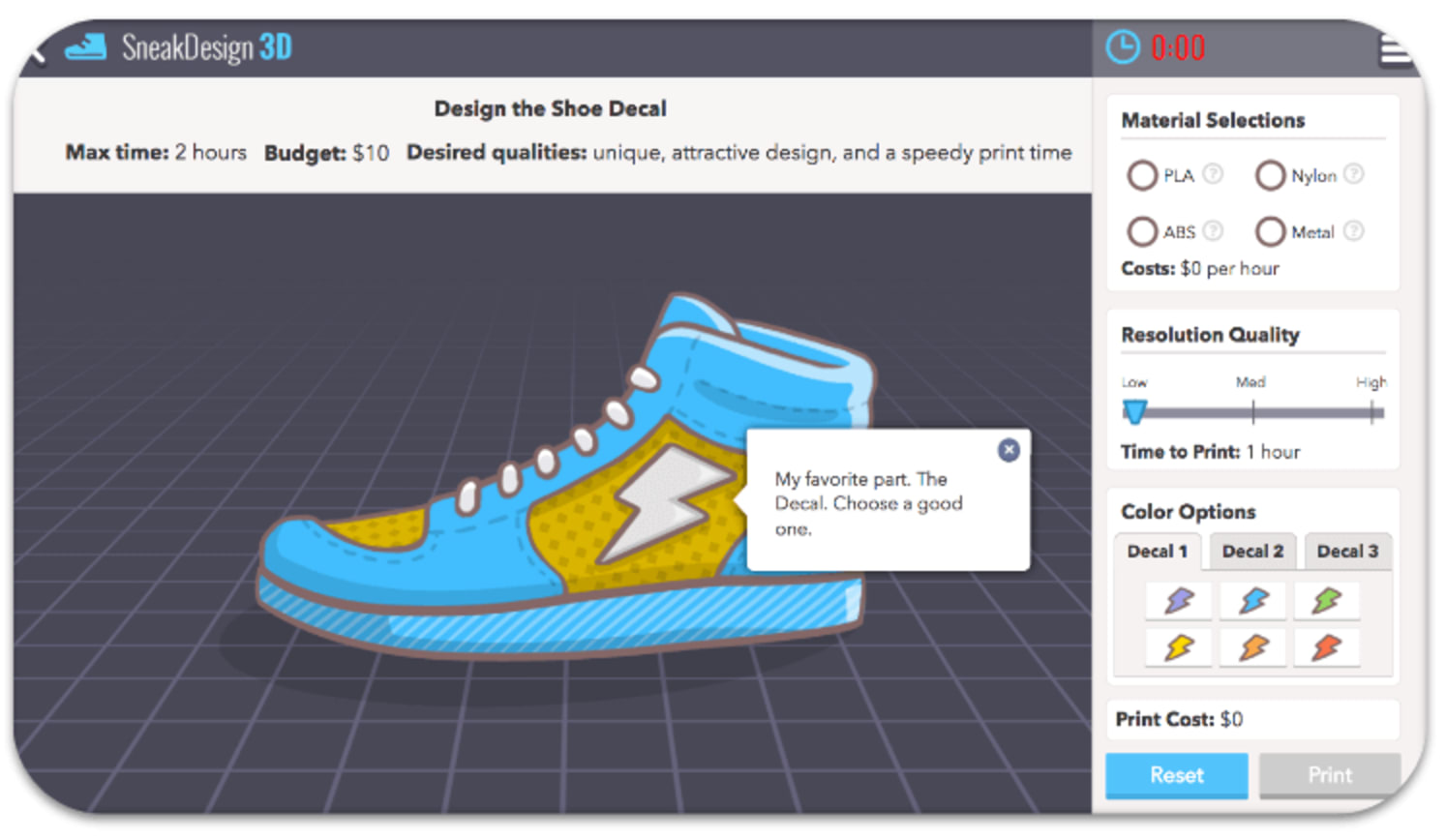Open the Nylon help question mark

(x=1354, y=174)
